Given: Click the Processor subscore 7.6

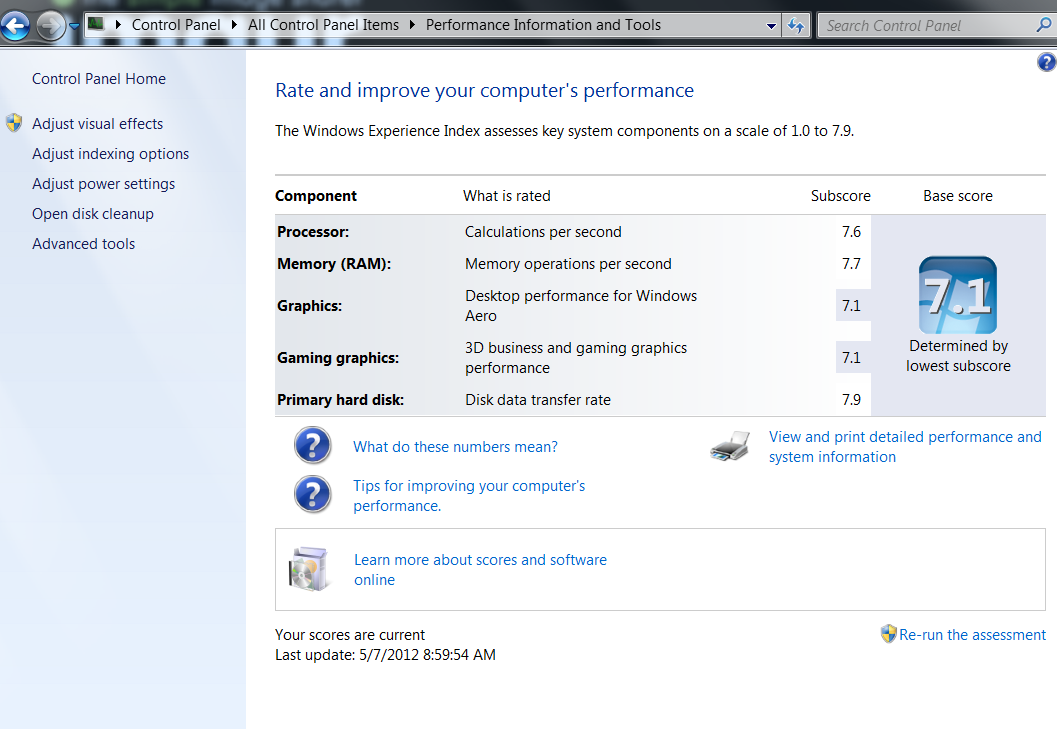Looking at the screenshot, I should [851, 232].
